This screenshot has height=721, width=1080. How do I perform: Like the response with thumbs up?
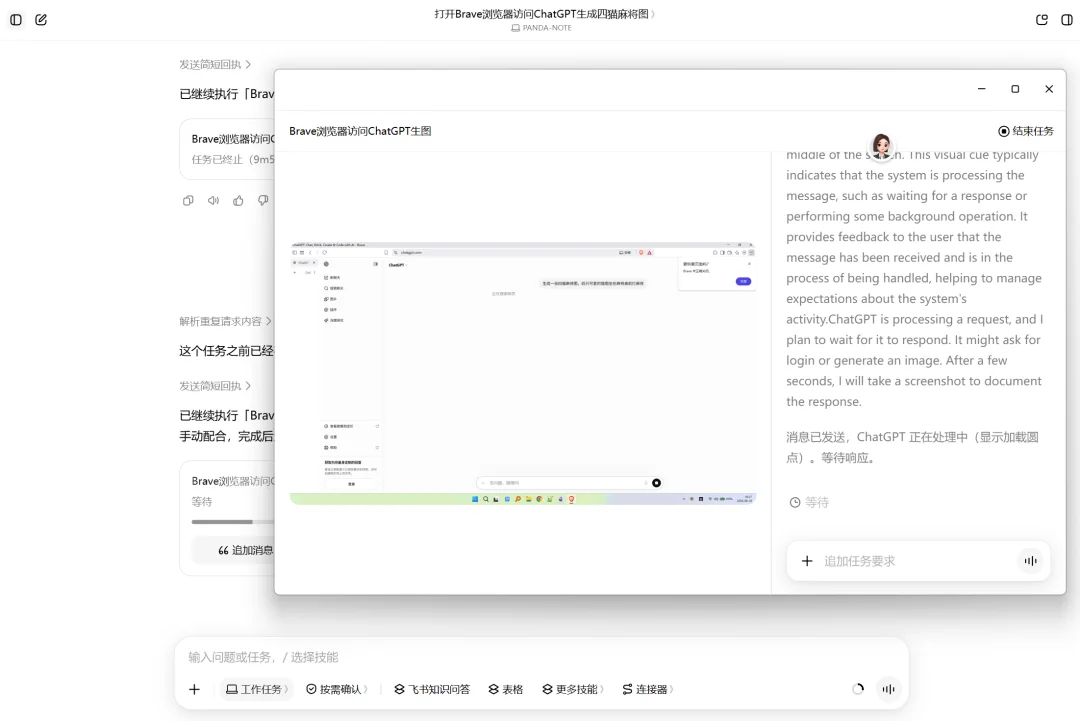click(x=238, y=200)
